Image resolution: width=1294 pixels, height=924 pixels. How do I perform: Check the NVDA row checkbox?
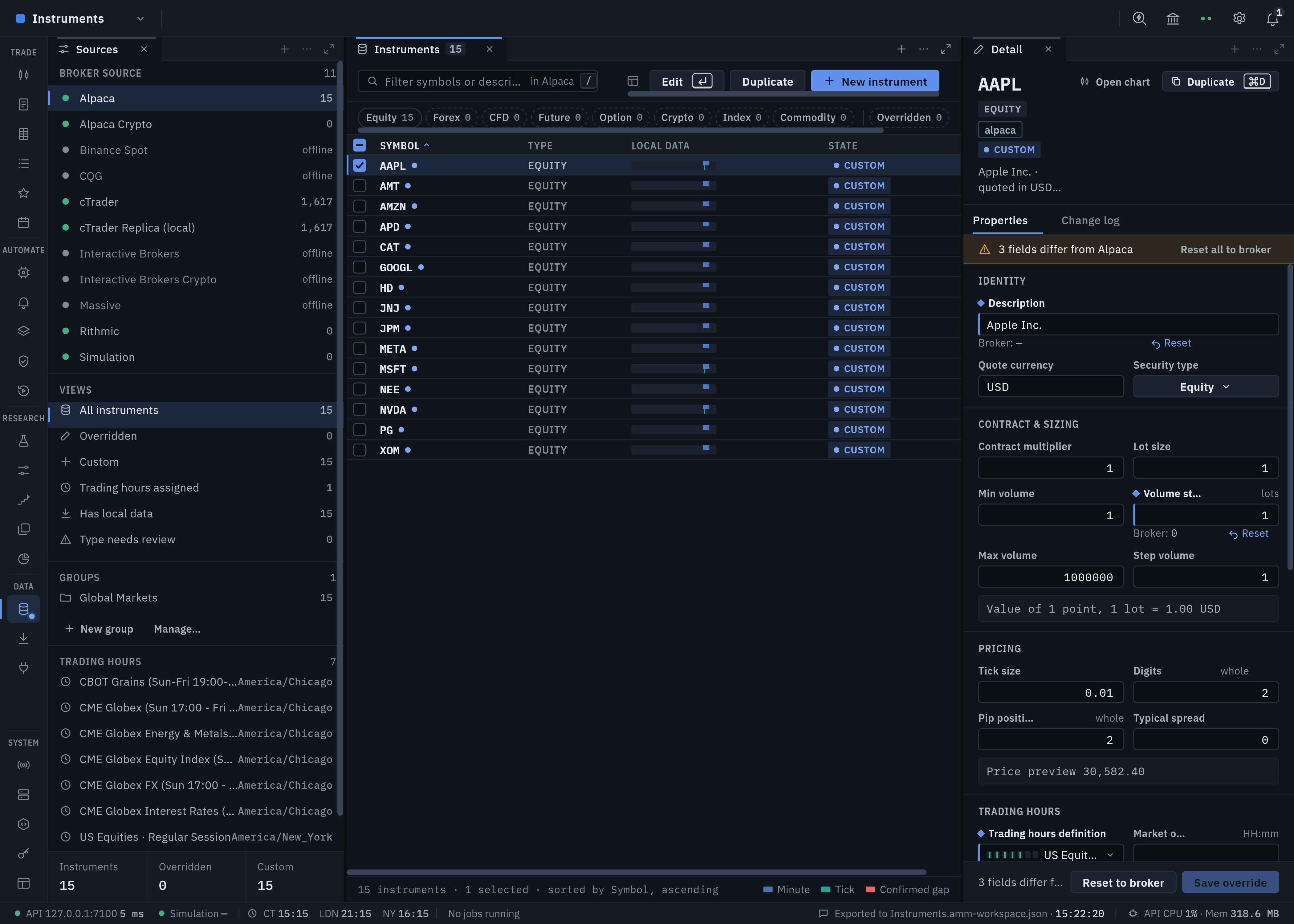pyautogui.click(x=360, y=410)
